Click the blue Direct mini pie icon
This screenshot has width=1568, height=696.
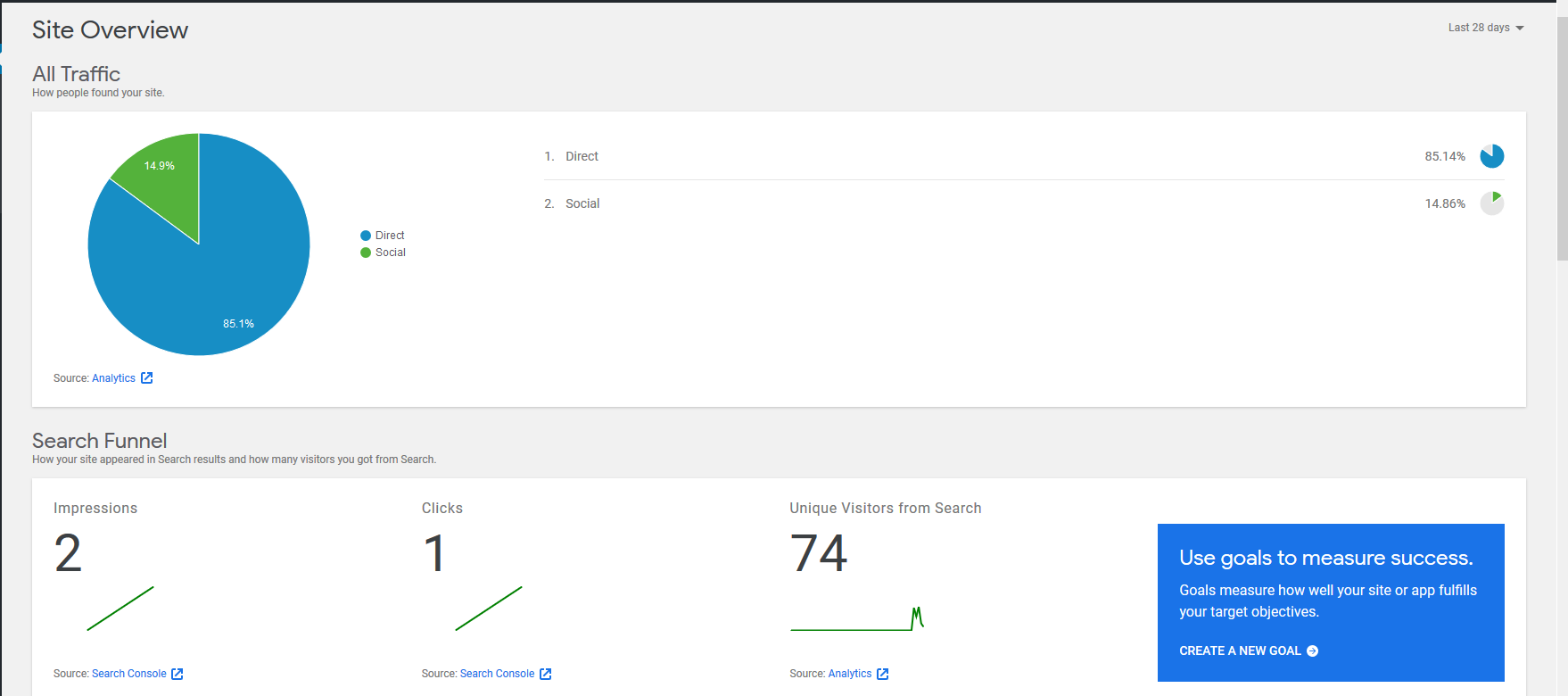click(1491, 156)
